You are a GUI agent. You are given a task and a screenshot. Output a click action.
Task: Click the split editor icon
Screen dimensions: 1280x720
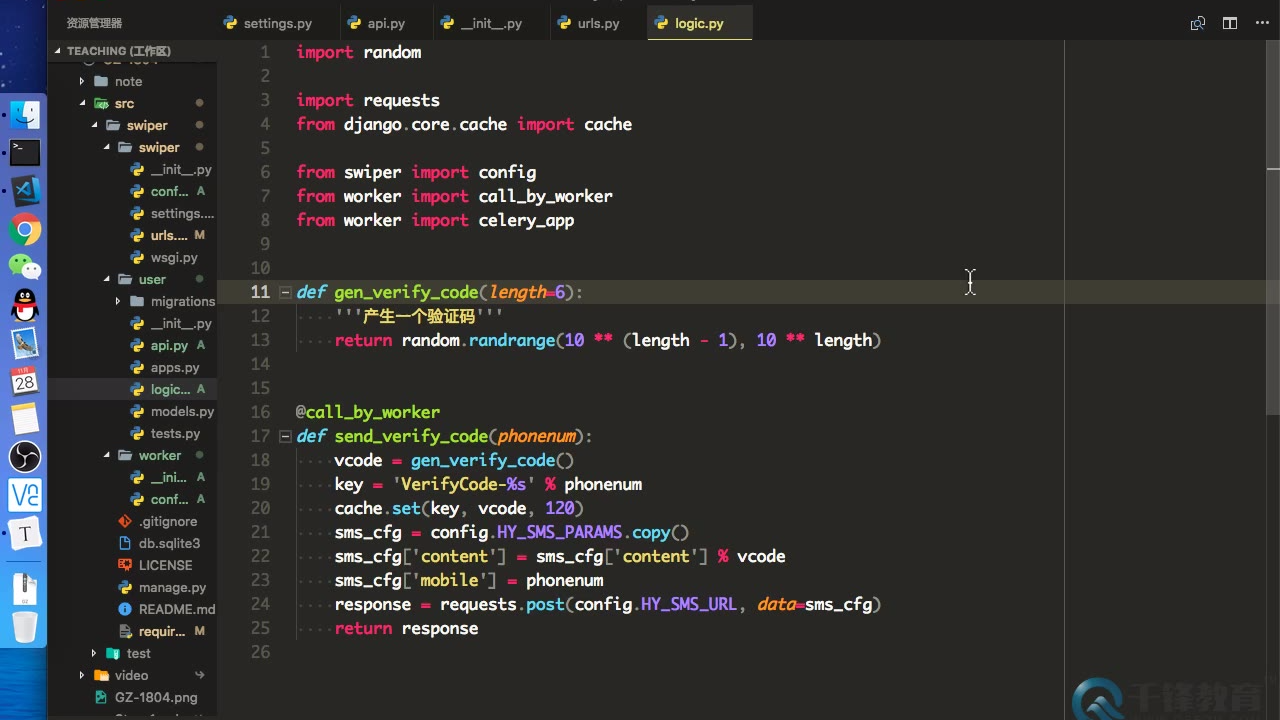[x=1230, y=23]
